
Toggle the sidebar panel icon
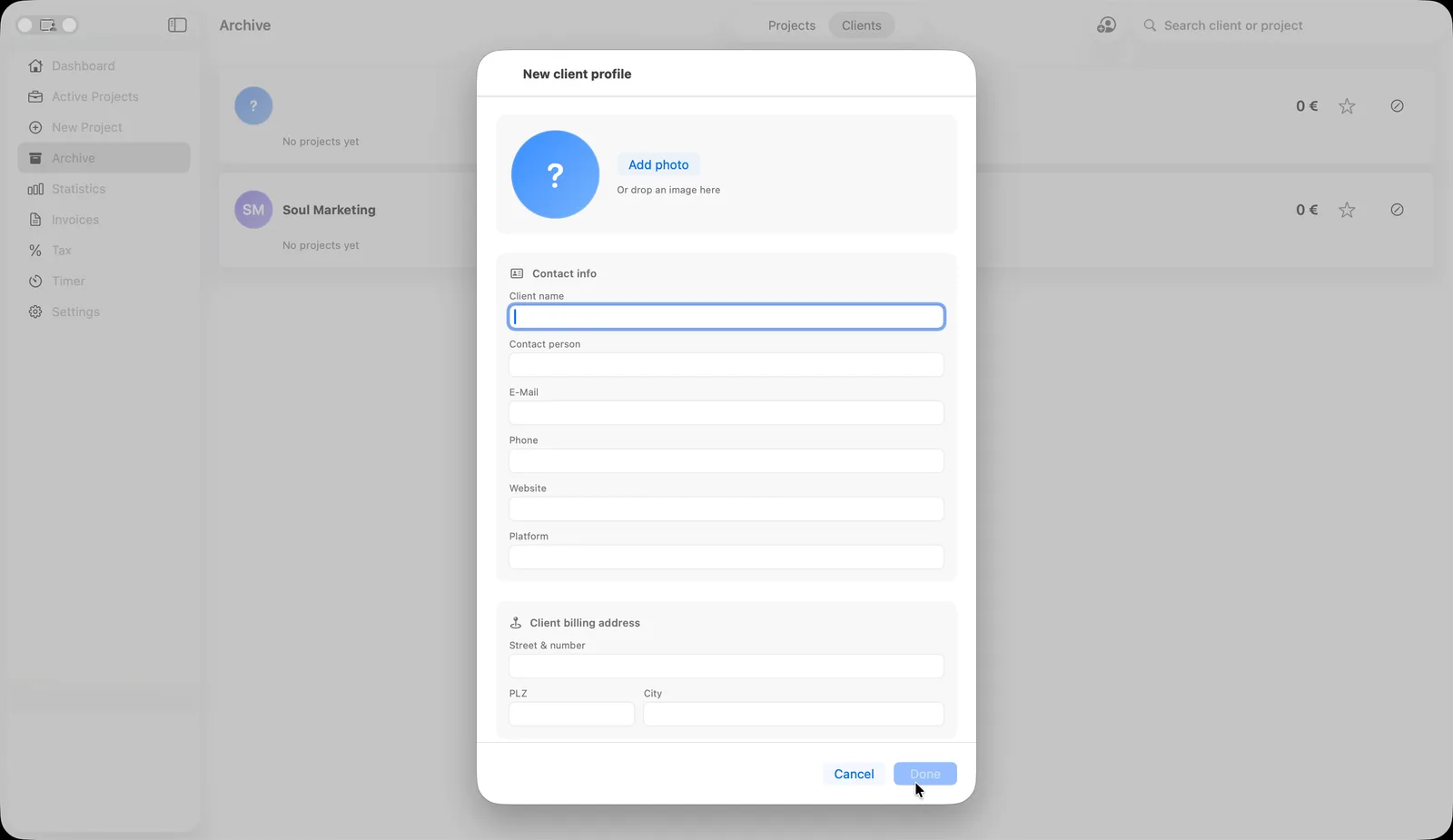tap(177, 25)
